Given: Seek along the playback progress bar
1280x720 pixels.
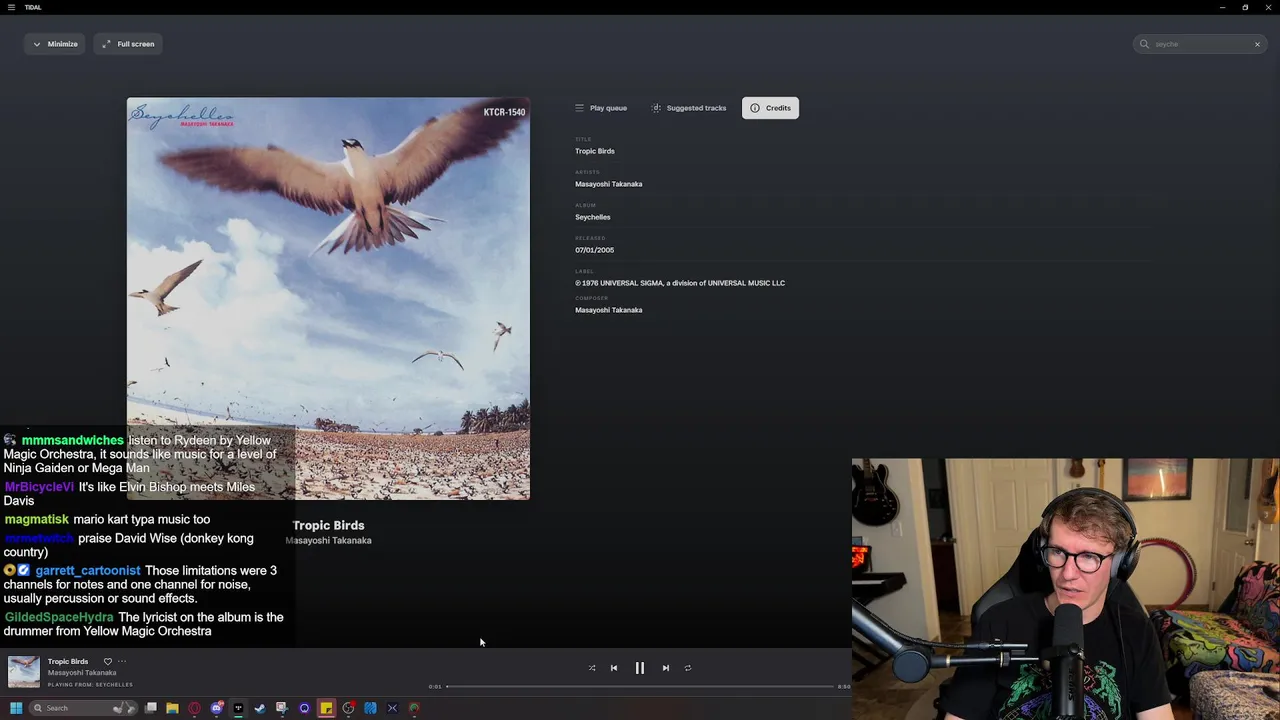Looking at the screenshot, I should 640,687.
